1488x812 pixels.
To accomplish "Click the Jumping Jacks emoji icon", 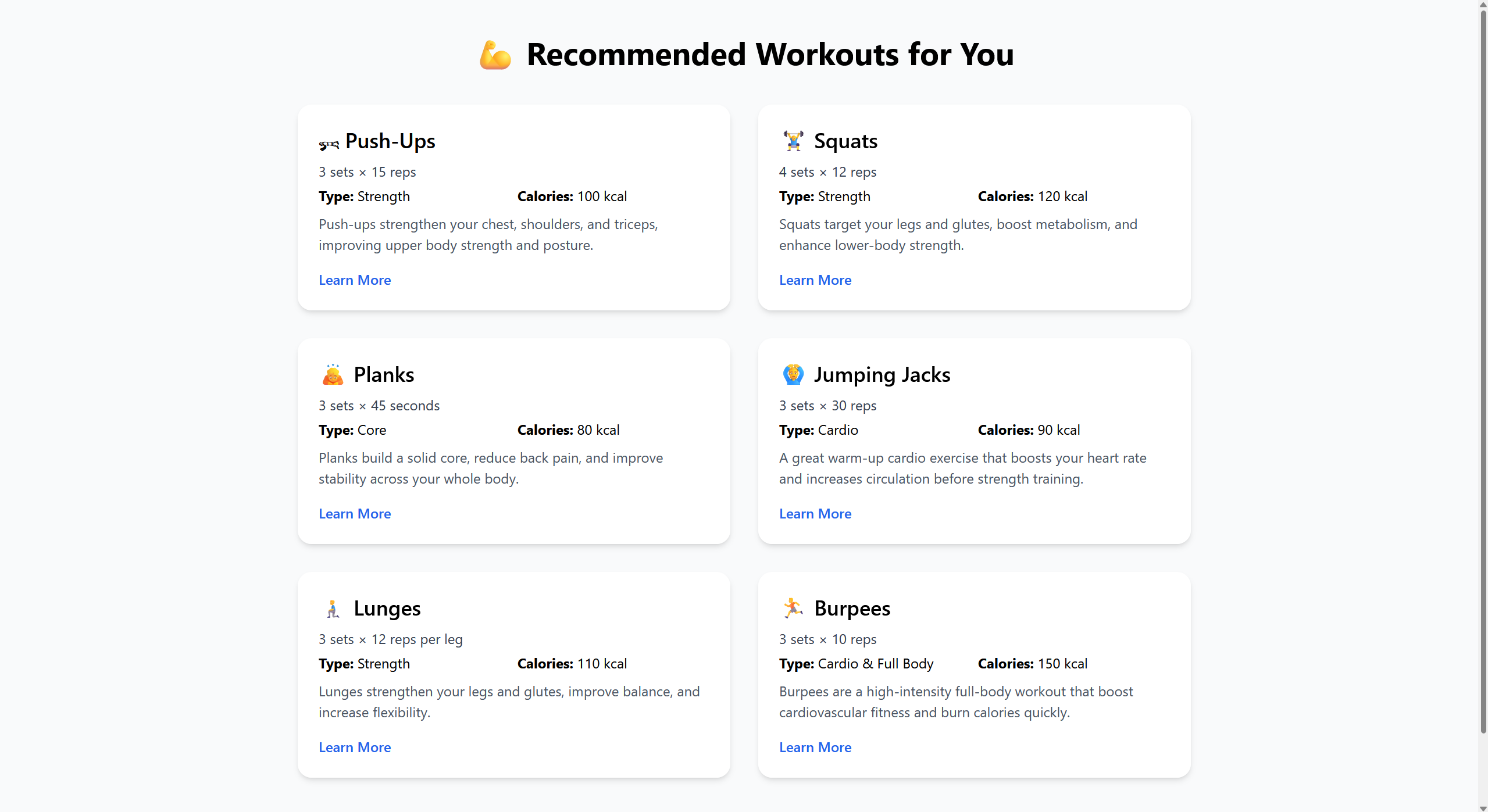I will pos(793,375).
